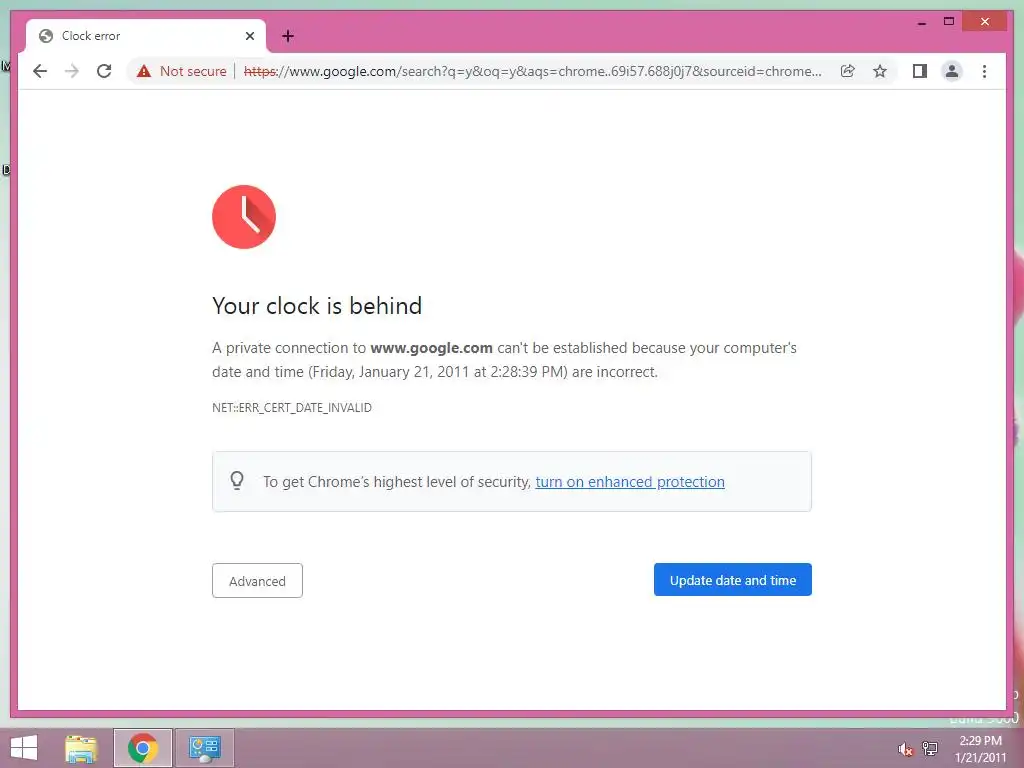The height and width of the screenshot is (768, 1024).
Task: Click Chrome icon in the taskbar
Action: (x=142, y=748)
